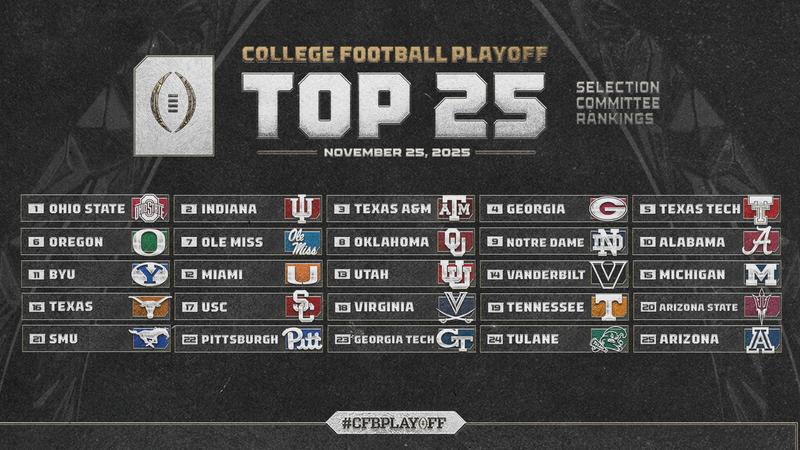800x450 pixels.
Task: Select the Texas A&M logo
Action: pos(455,209)
